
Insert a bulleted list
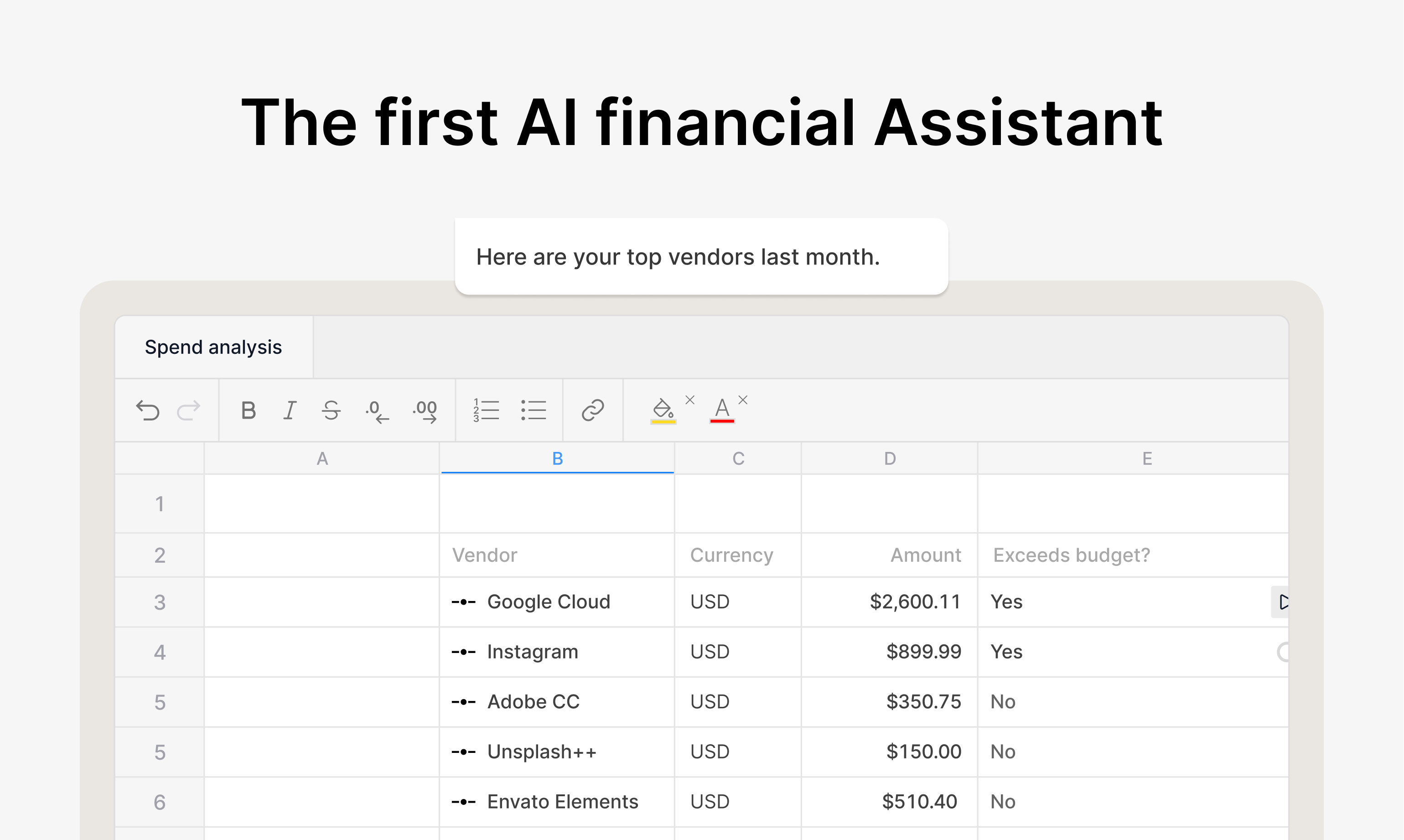(x=534, y=410)
